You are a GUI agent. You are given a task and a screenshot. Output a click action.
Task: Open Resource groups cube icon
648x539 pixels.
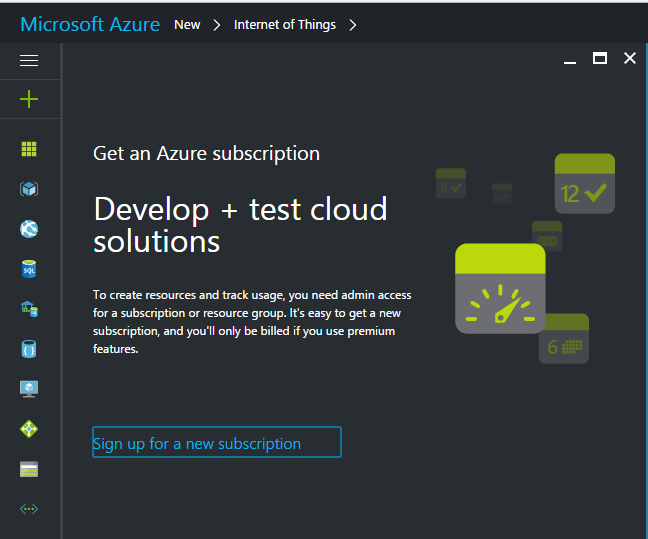(x=29, y=189)
